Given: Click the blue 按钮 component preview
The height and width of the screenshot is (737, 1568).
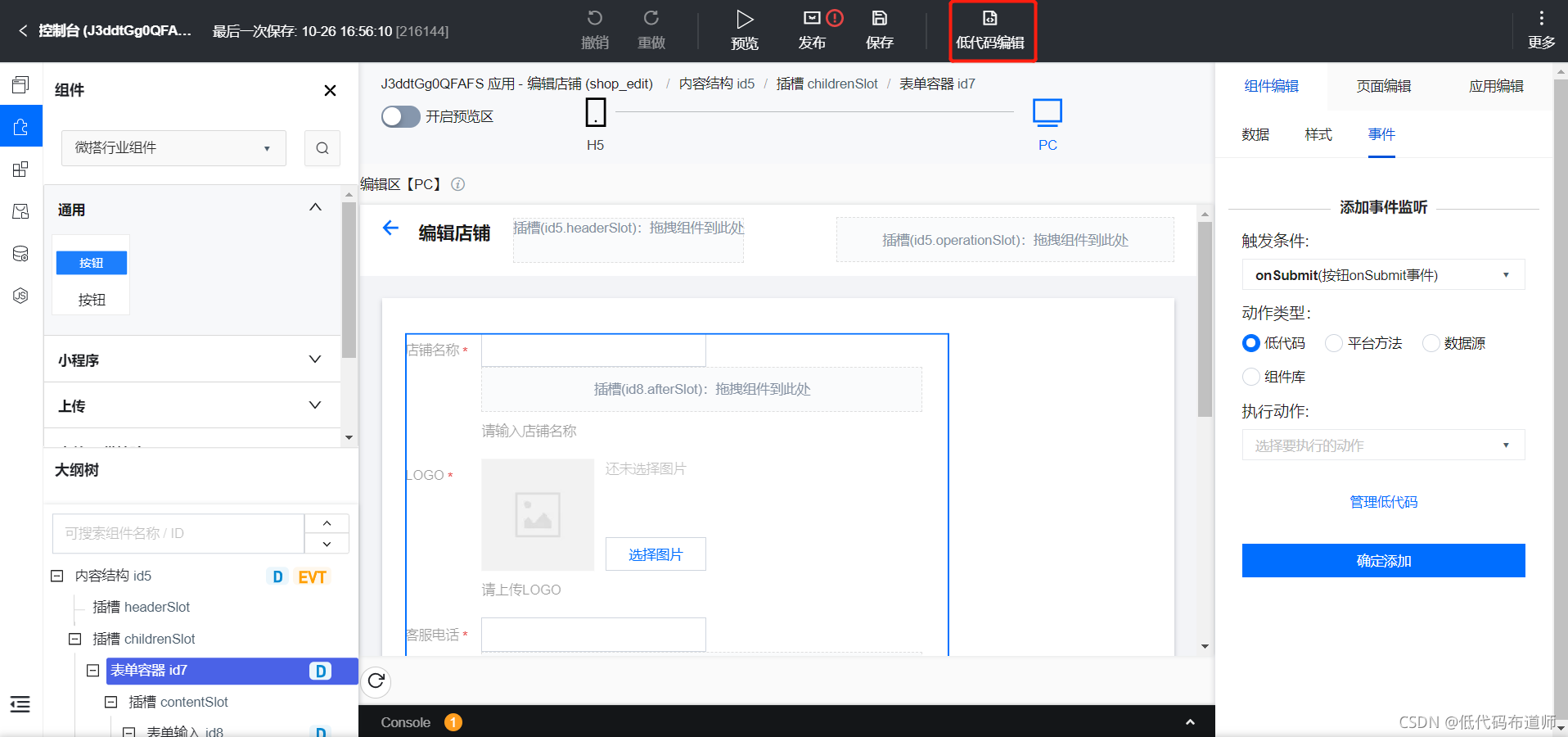Looking at the screenshot, I should tap(92, 263).
